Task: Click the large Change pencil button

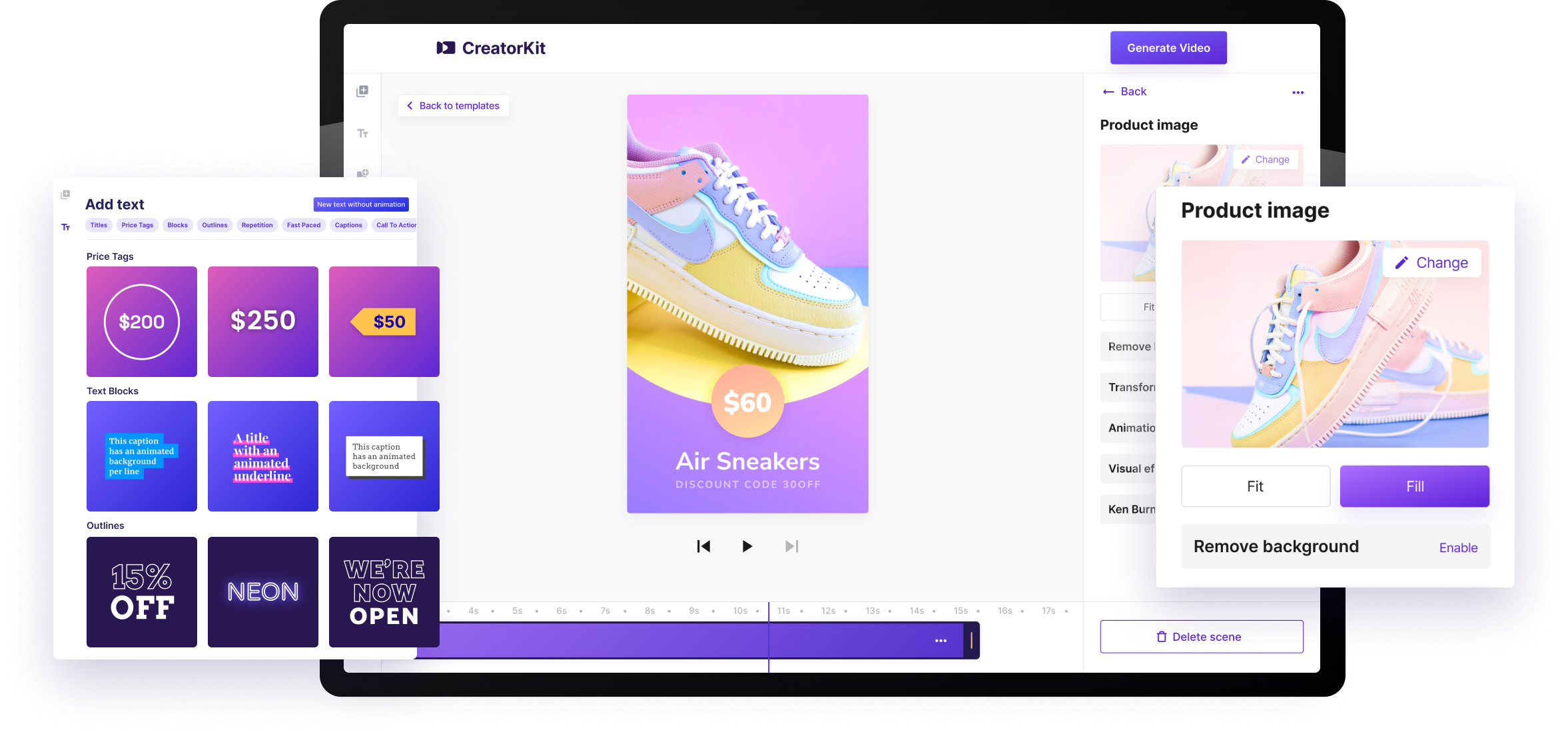Action: [1431, 262]
